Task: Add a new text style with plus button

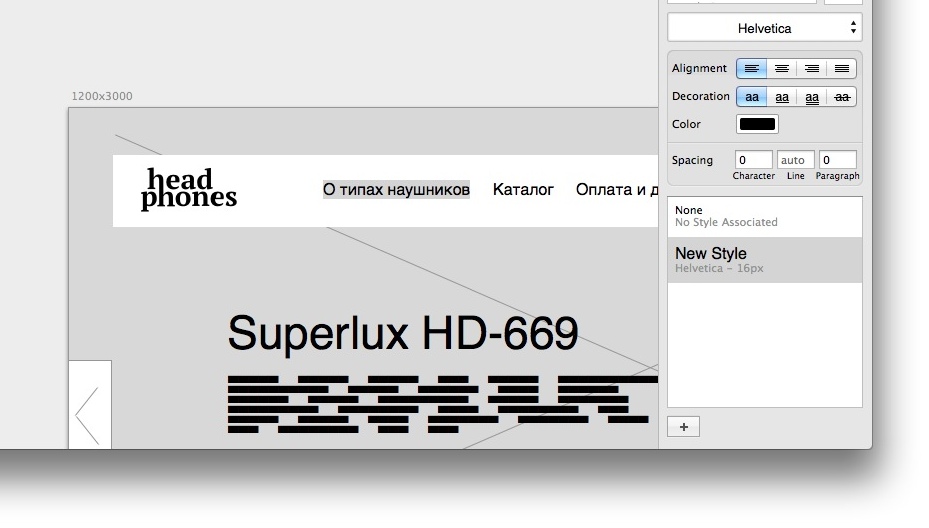Action: coord(683,427)
